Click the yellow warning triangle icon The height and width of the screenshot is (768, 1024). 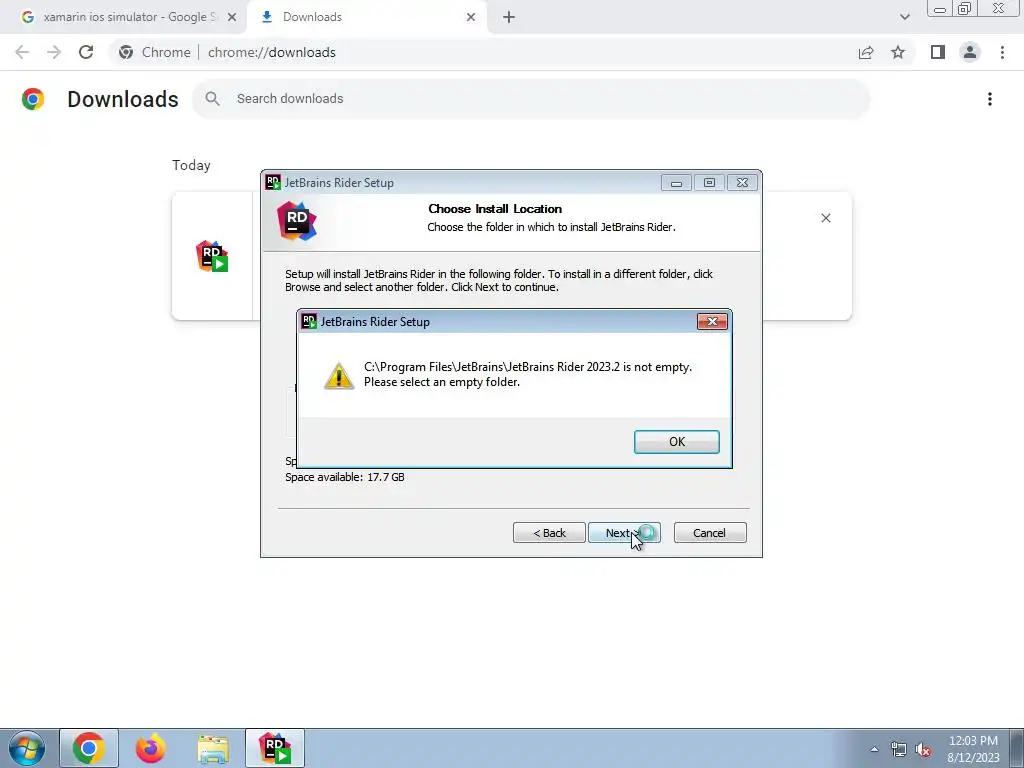(339, 376)
